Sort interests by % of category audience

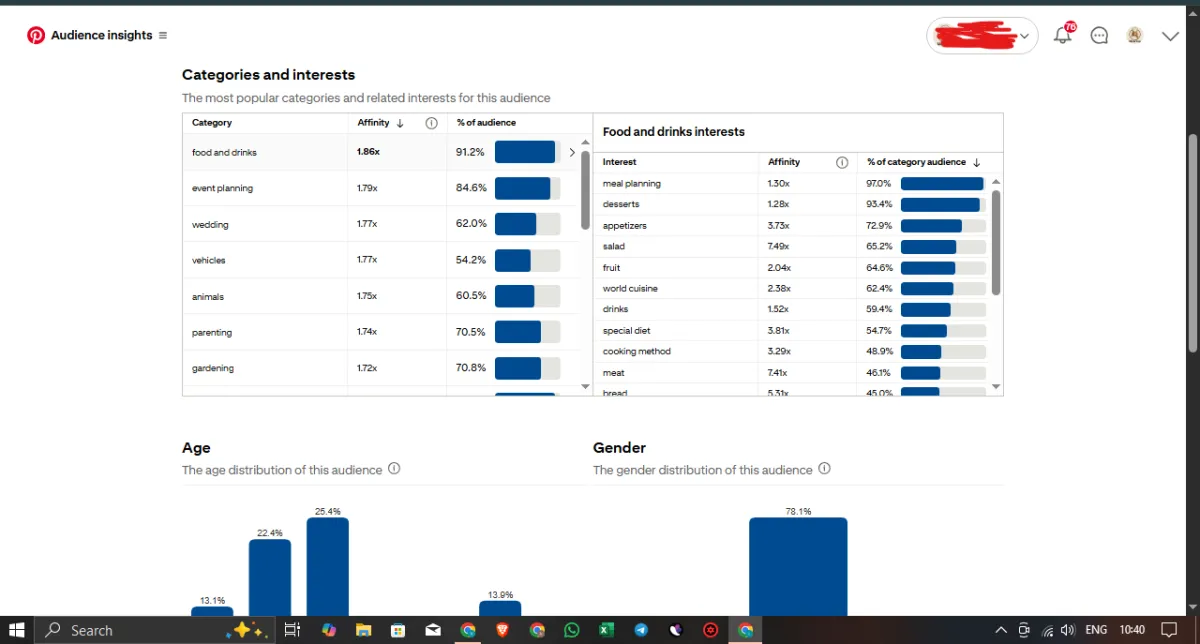(923, 162)
